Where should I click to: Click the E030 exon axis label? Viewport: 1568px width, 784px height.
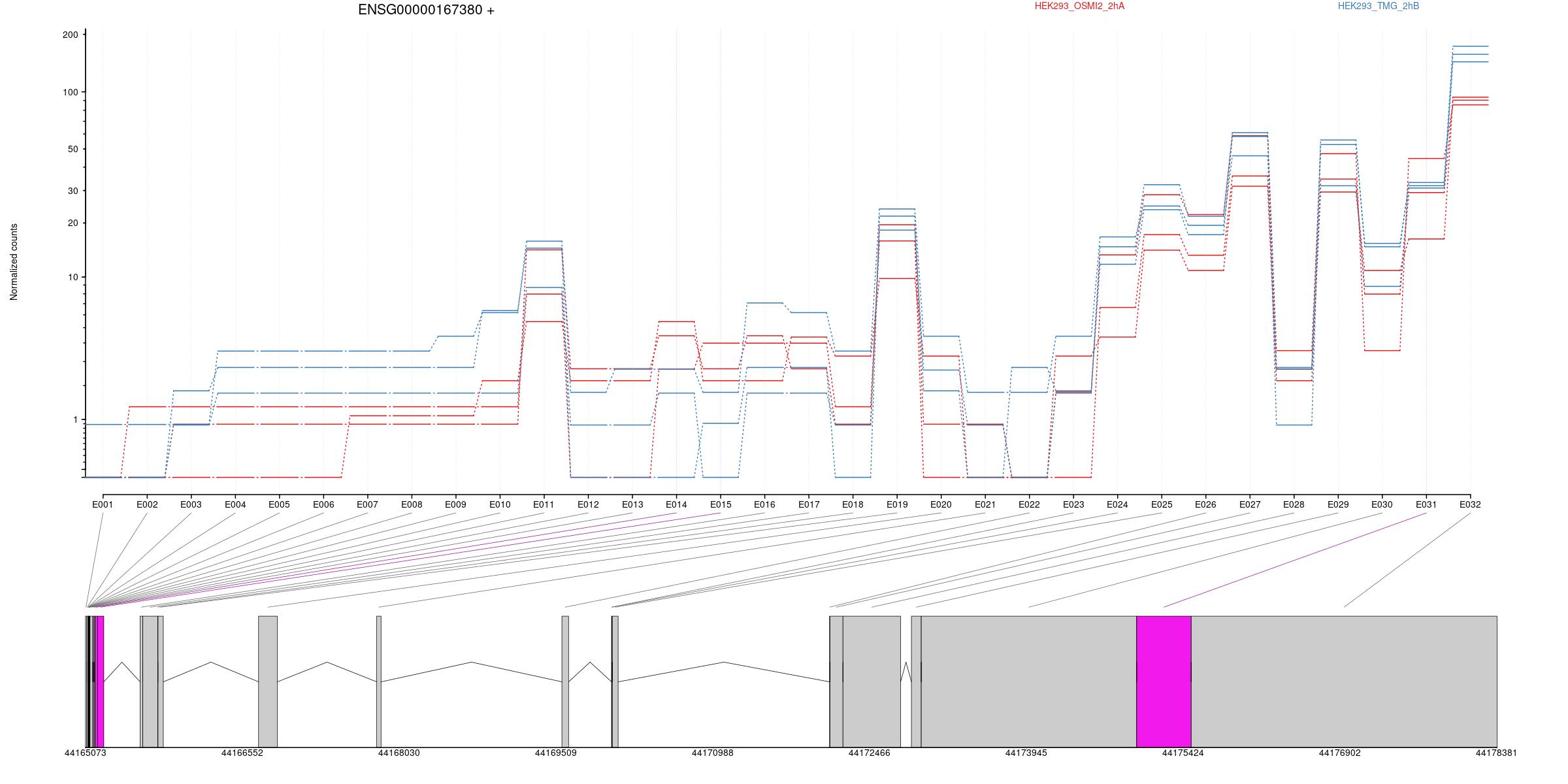tap(1382, 504)
